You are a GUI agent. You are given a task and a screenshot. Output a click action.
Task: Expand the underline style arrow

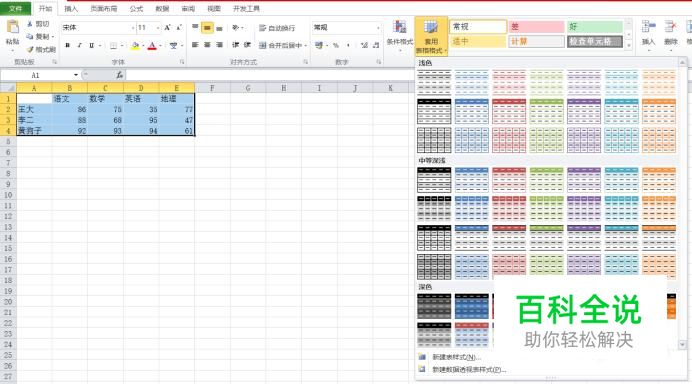pos(100,45)
